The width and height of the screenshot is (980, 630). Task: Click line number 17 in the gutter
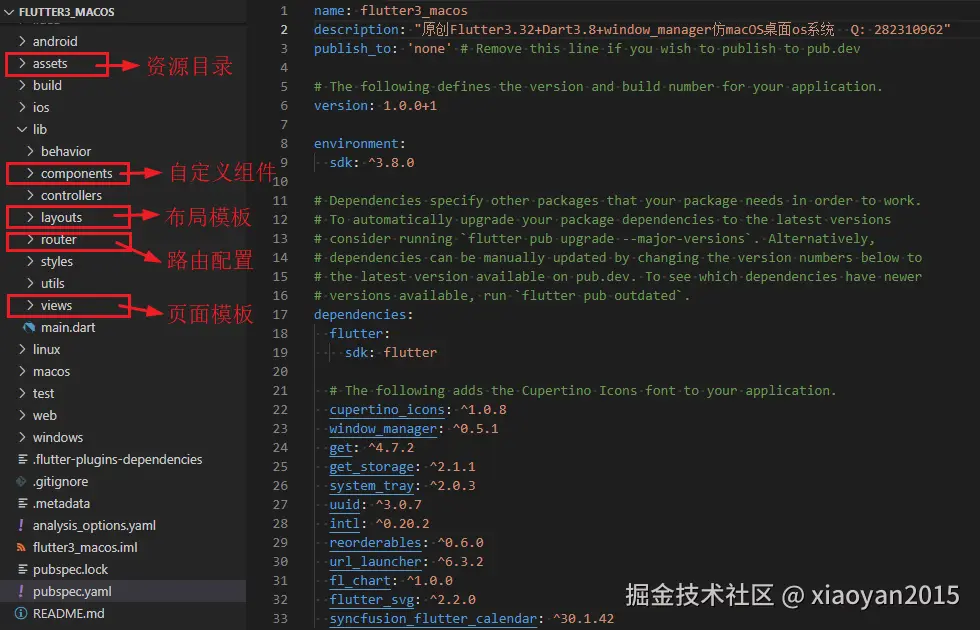click(280, 314)
